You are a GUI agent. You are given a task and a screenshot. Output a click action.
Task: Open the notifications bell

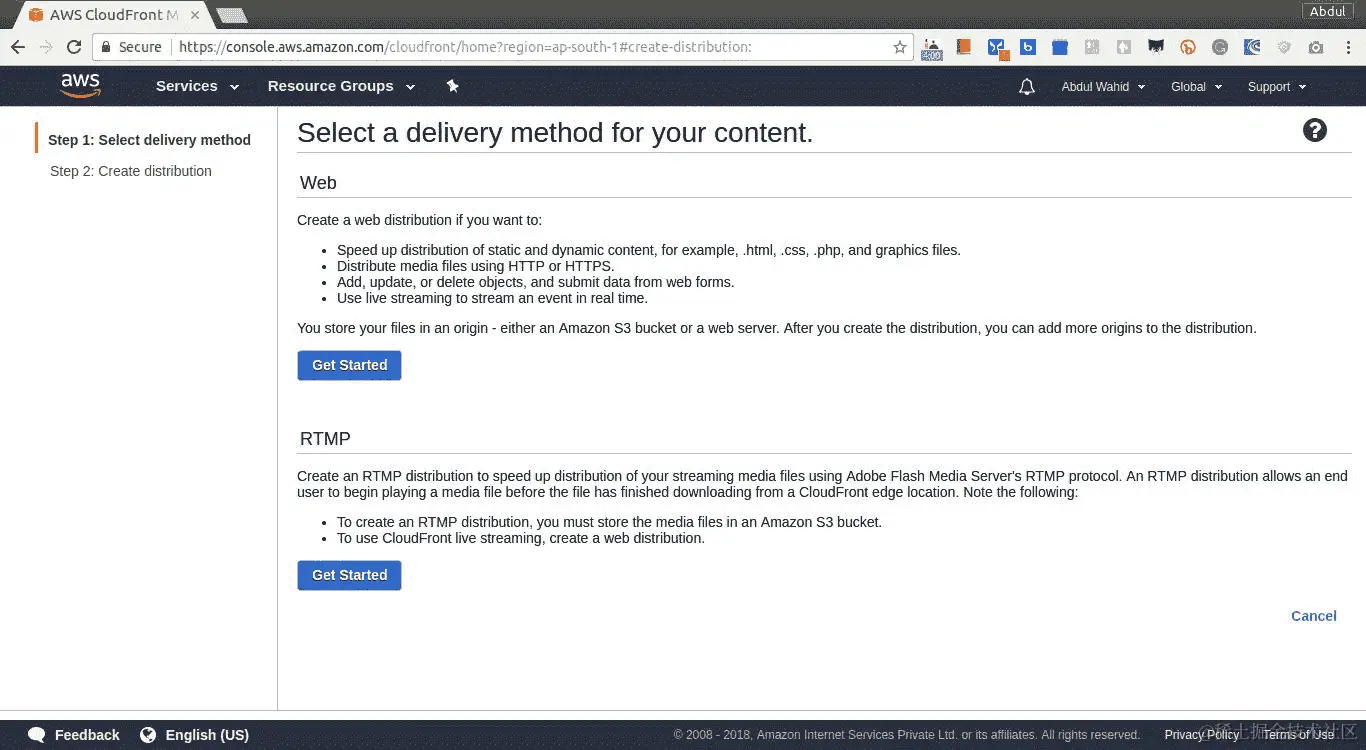[x=1026, y=87]
